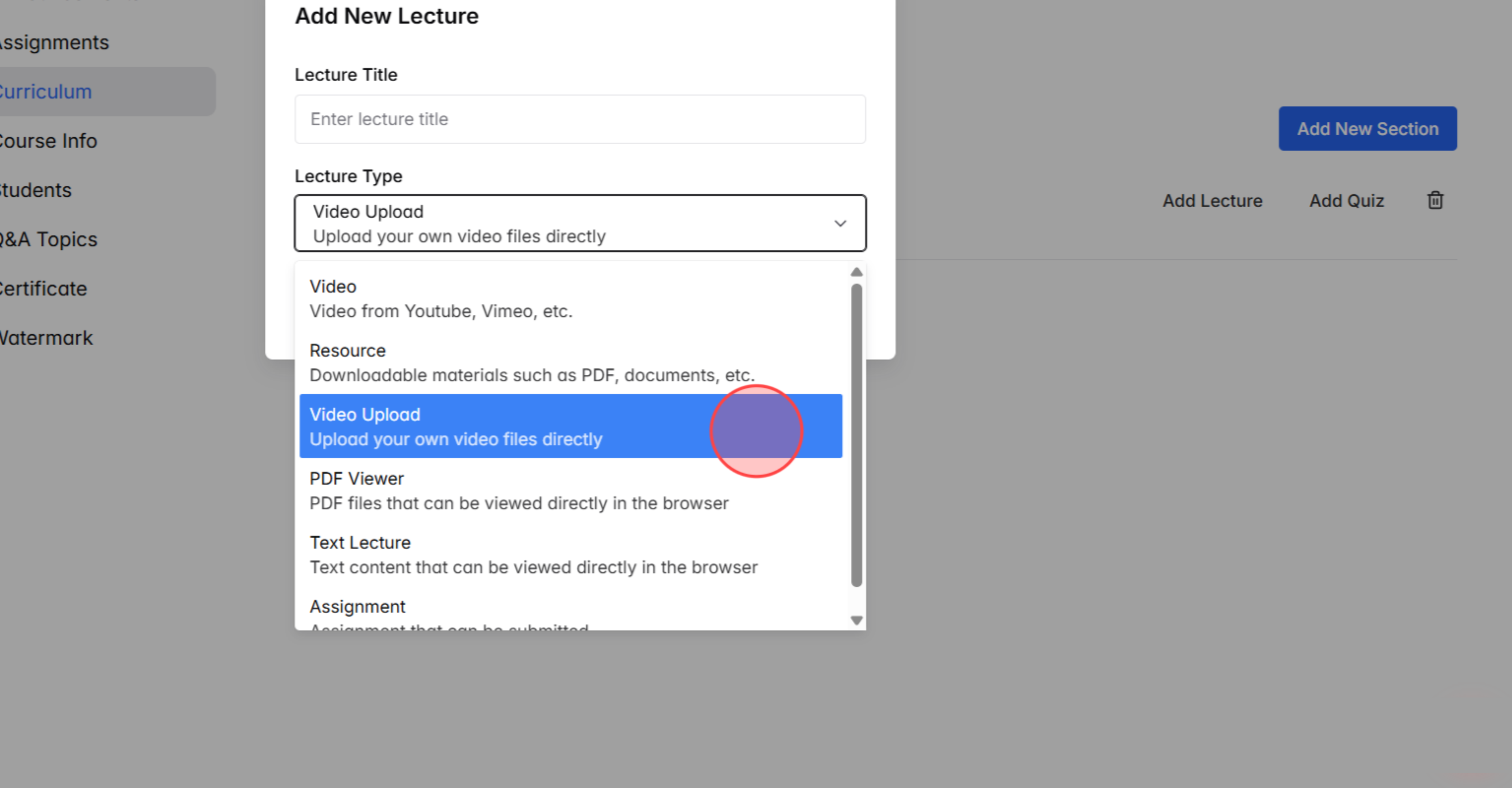
Task: Open the Assignments section in sidebar
Action: pyautogui.click(x=54, y=42)
